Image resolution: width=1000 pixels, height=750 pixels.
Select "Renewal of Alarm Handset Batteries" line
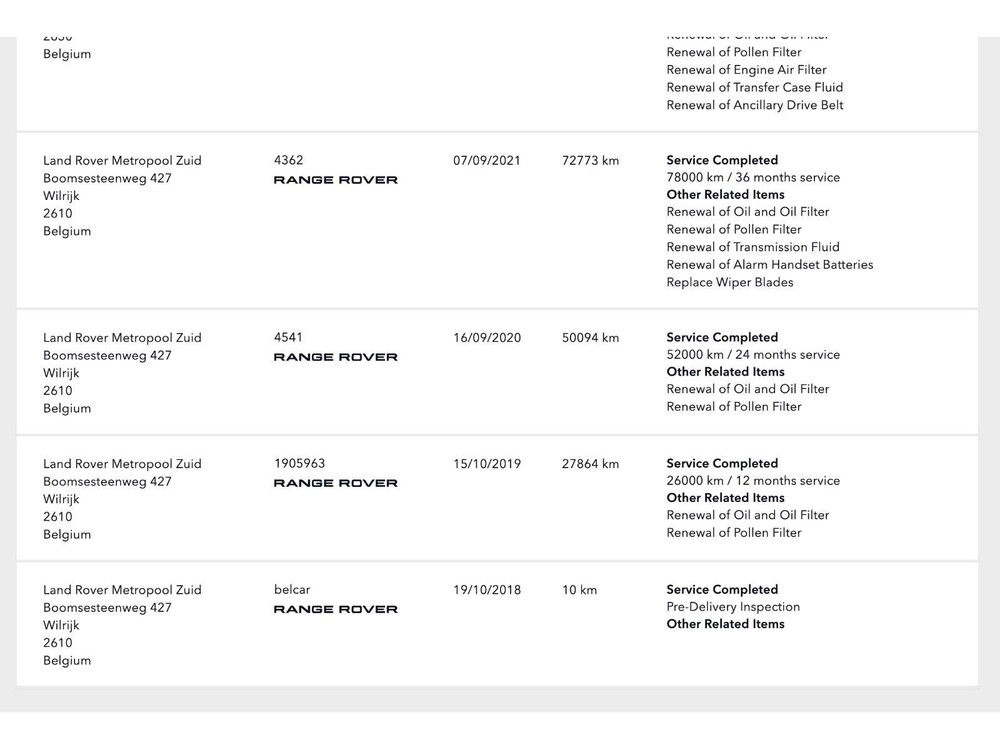pos(770,265)
